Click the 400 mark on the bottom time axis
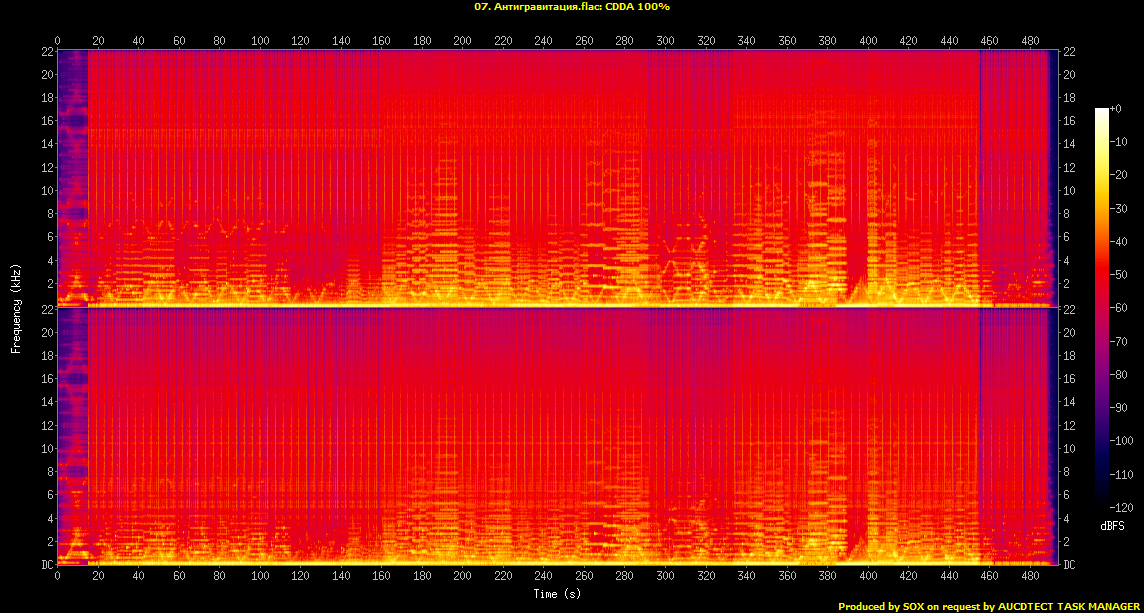Viewport: 1144px width, 613px height. pyautogui.click(x=868, y=577)
